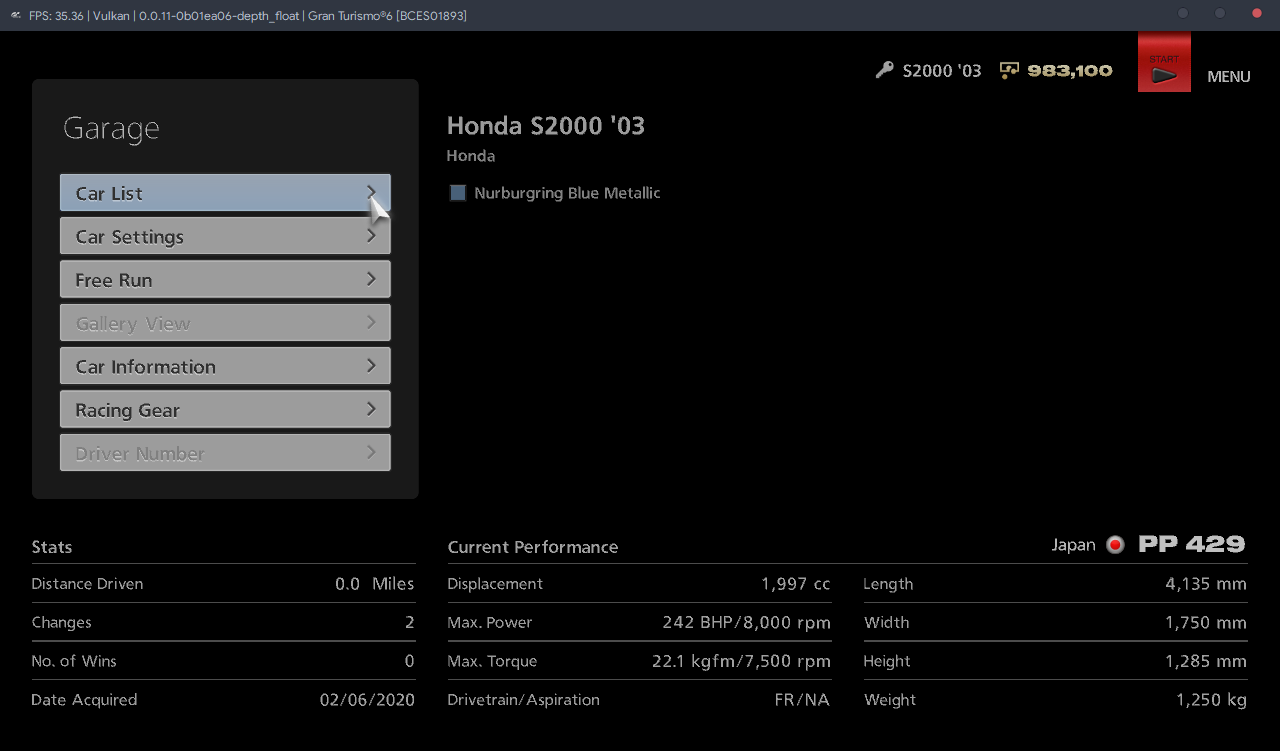The width and height of the screenshot is (1280, 751).
Task: Click the 1,750 mm value
Action: (1206, 622)
